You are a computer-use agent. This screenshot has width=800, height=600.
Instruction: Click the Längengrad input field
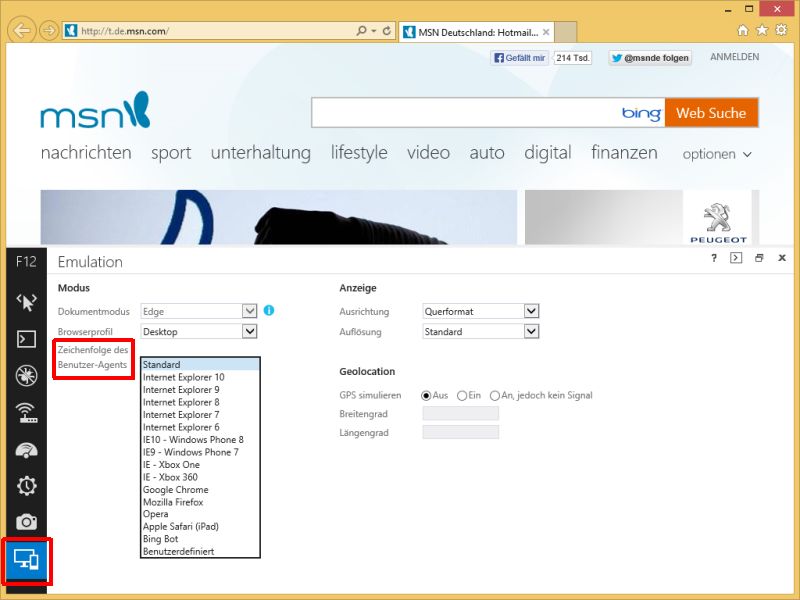[x=461, y=433]
